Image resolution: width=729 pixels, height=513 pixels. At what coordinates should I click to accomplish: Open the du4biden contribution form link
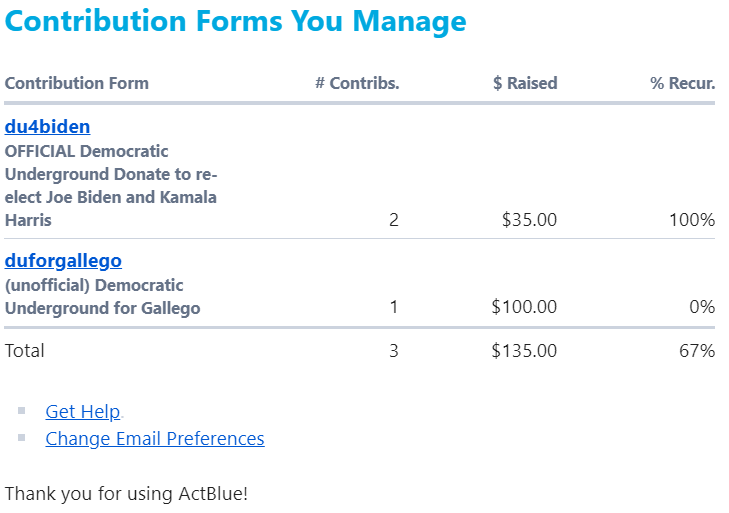point(48,127)
